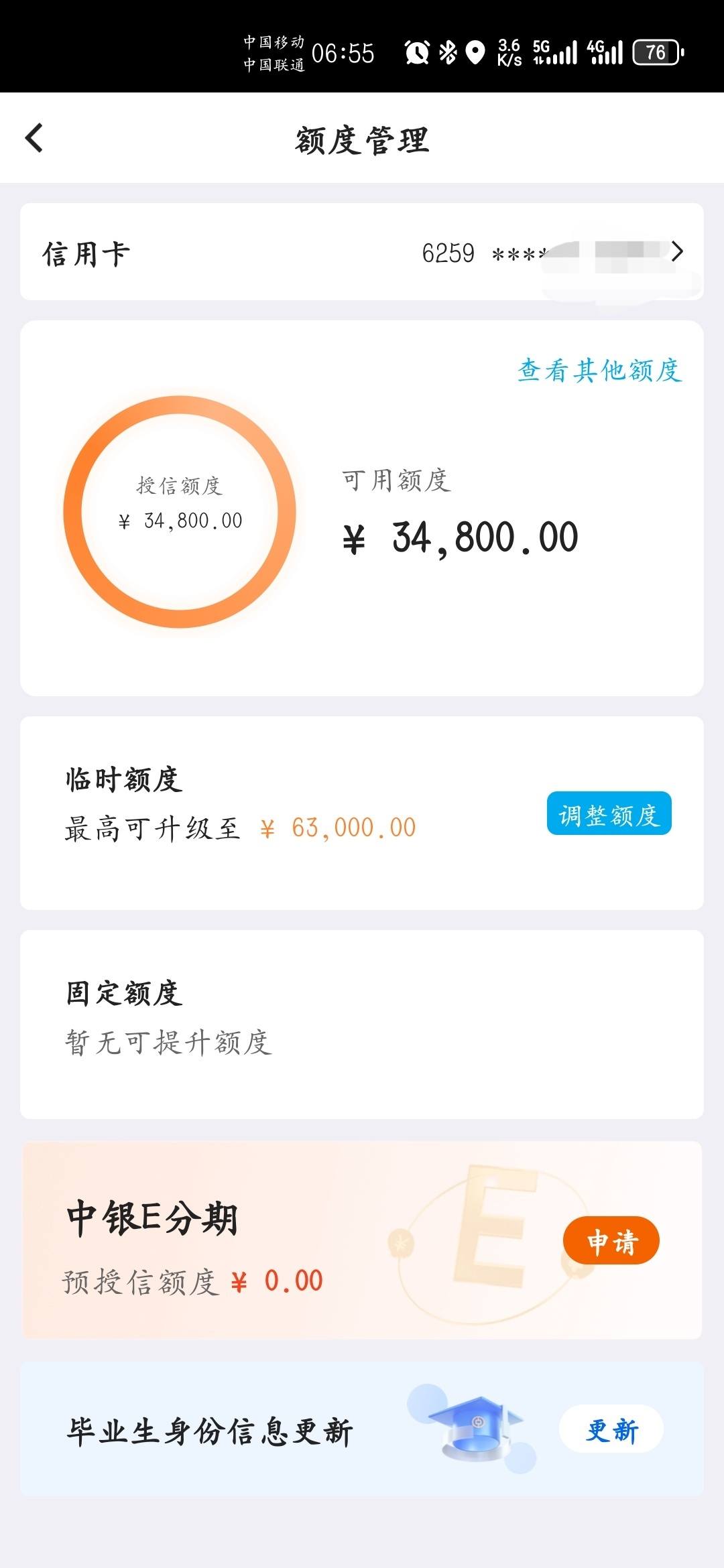The width and height of the screenshot is (724, 1568).
Task: Apply for 中银E分期 with 申请 button
Action: [611, 1240]
